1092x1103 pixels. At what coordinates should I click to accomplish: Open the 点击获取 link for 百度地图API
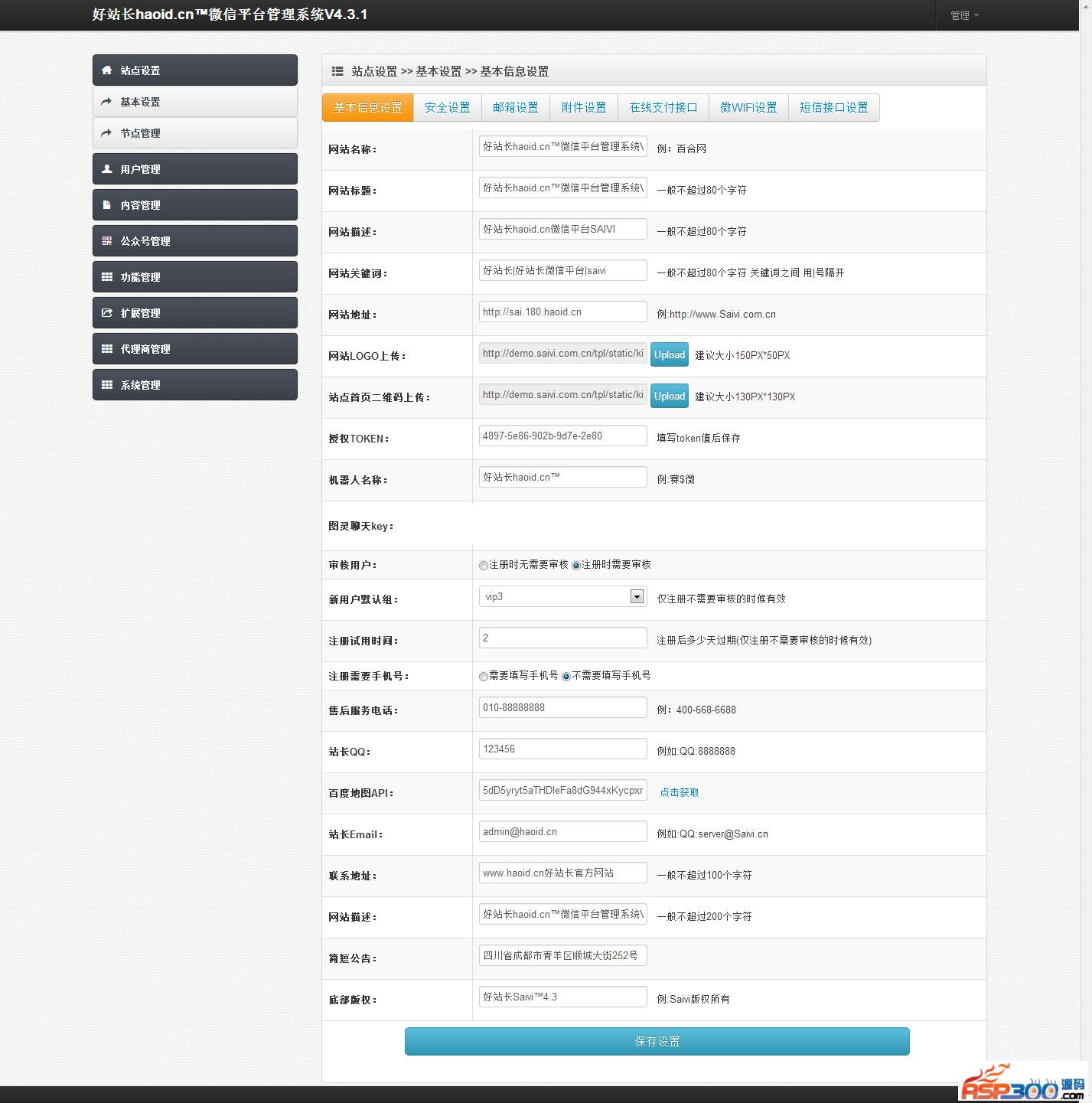coord(680,793)
